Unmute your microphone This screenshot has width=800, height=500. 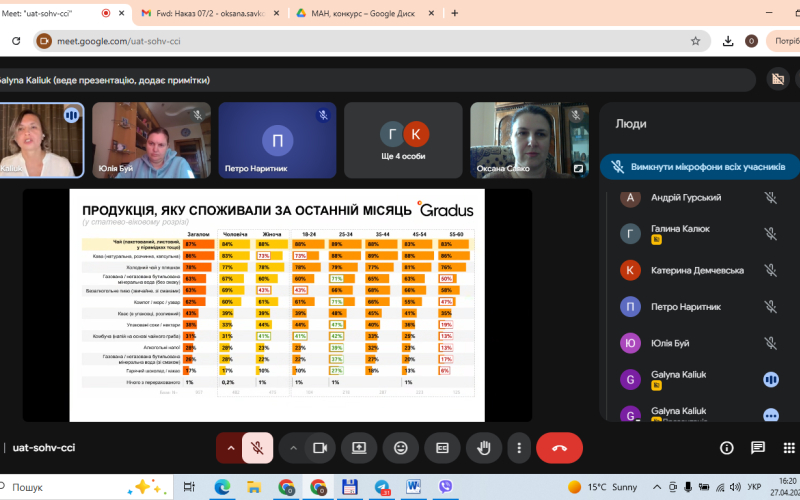click(257, 448)
